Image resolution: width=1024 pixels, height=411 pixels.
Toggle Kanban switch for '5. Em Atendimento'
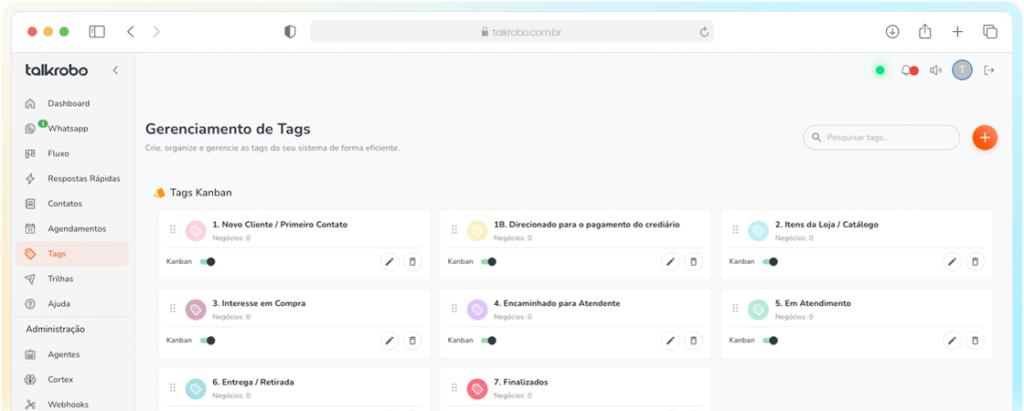coord(770,340)
